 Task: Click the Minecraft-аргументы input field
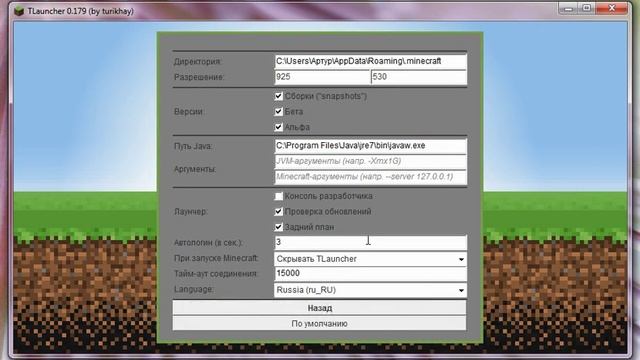(370, 177)
